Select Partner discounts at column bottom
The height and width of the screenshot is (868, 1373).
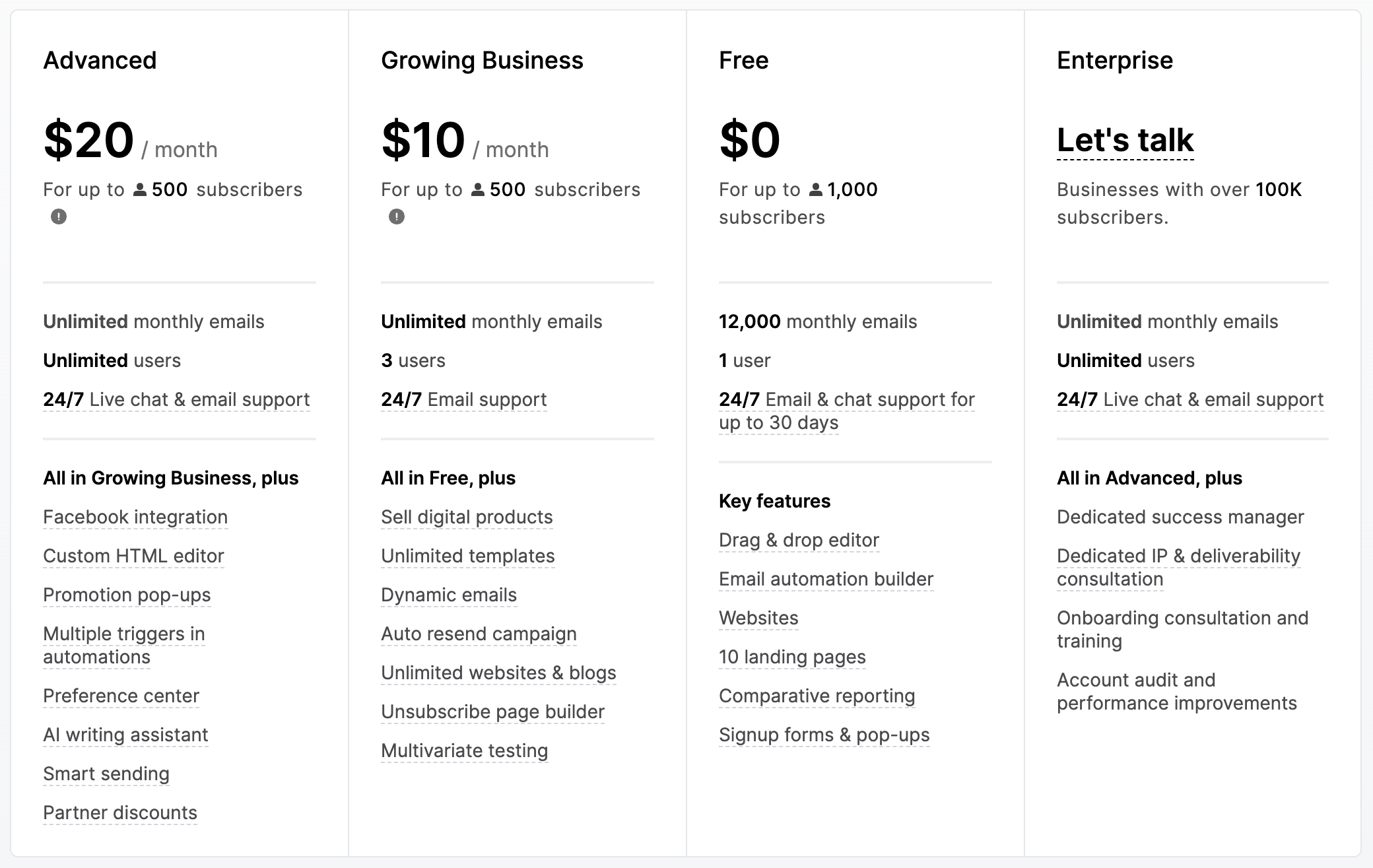click(119, 813)
